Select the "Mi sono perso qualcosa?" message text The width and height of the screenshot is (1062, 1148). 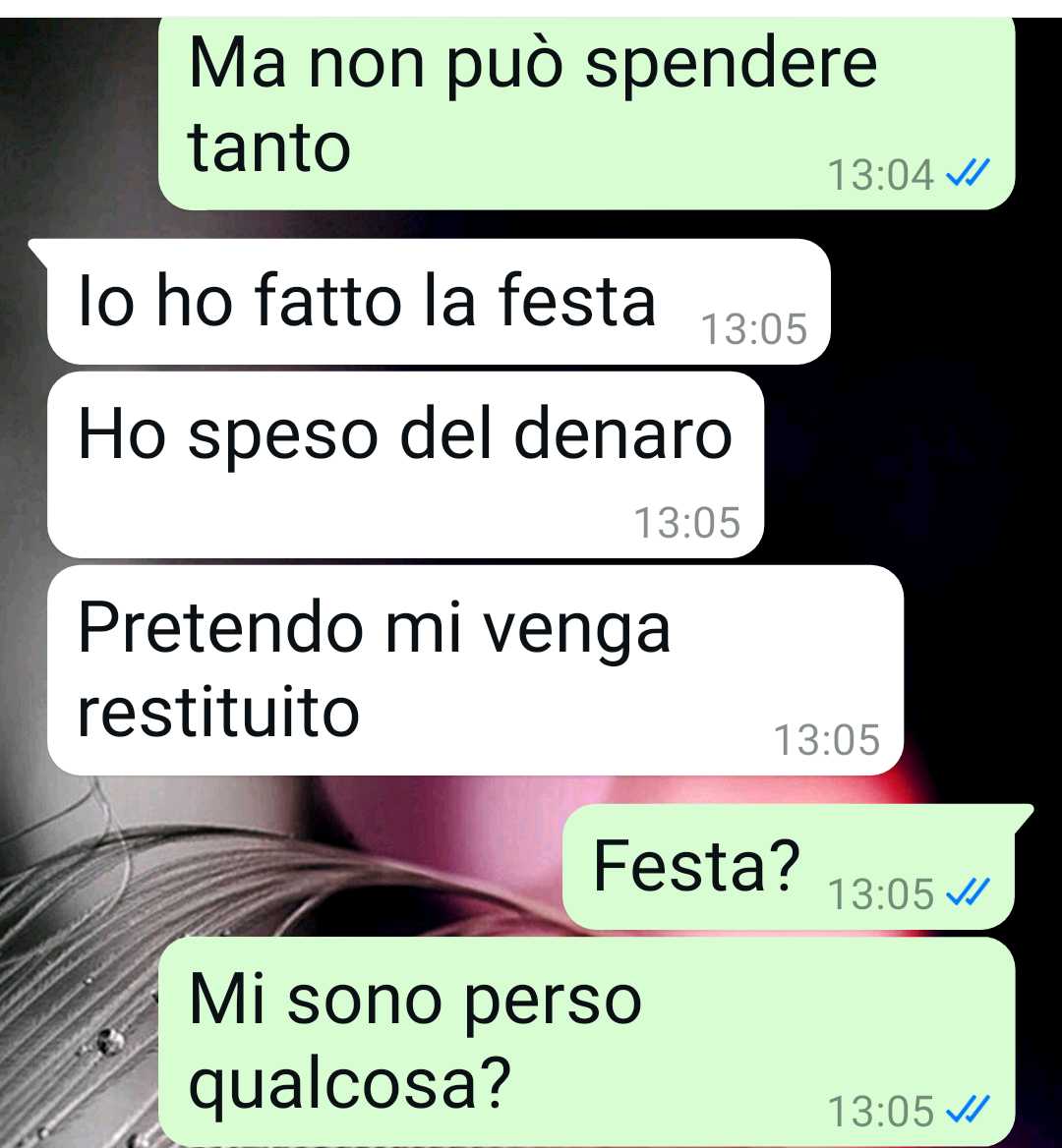pyautogui.click(x=415, y=1041)
